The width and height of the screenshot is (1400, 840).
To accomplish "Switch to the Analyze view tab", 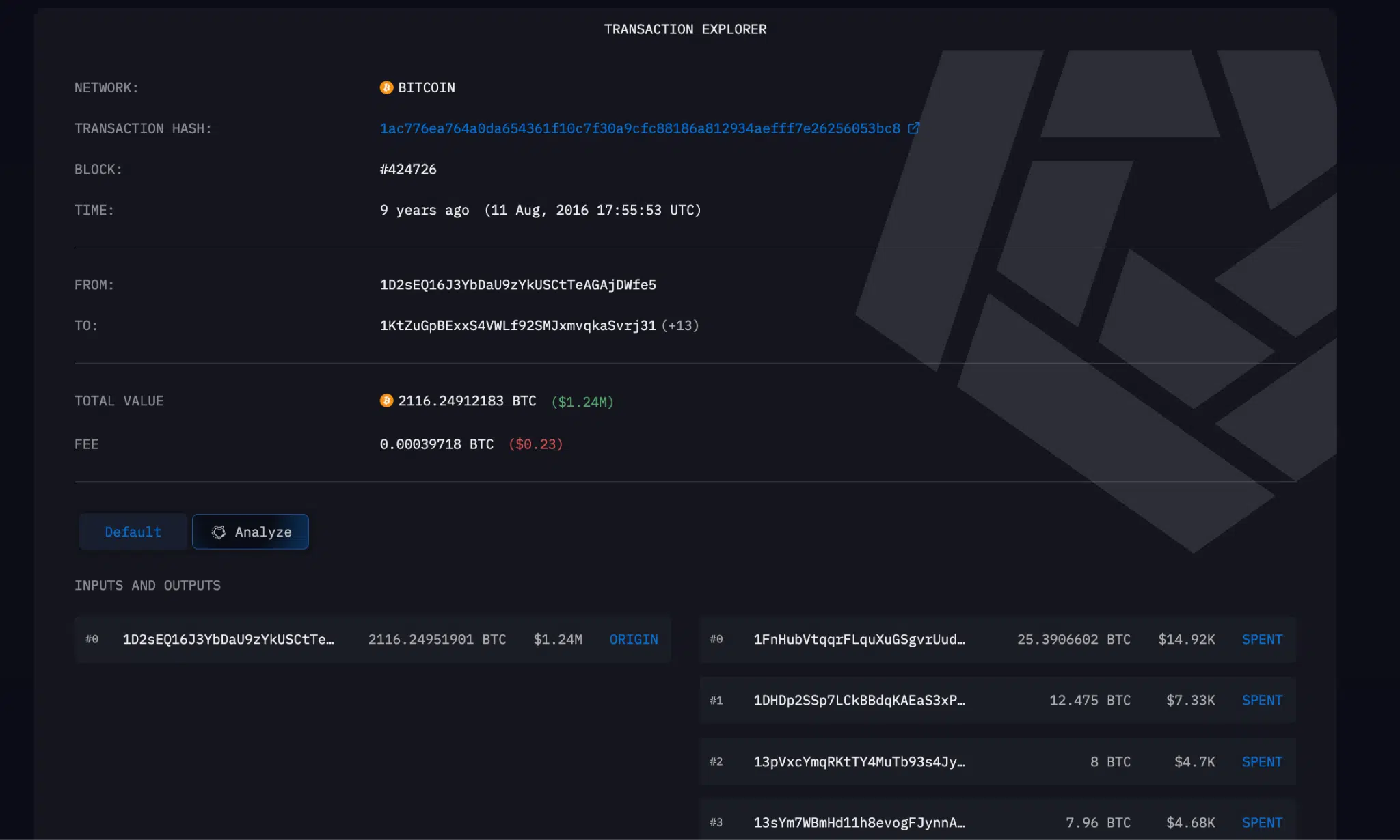I will (250, 532).
